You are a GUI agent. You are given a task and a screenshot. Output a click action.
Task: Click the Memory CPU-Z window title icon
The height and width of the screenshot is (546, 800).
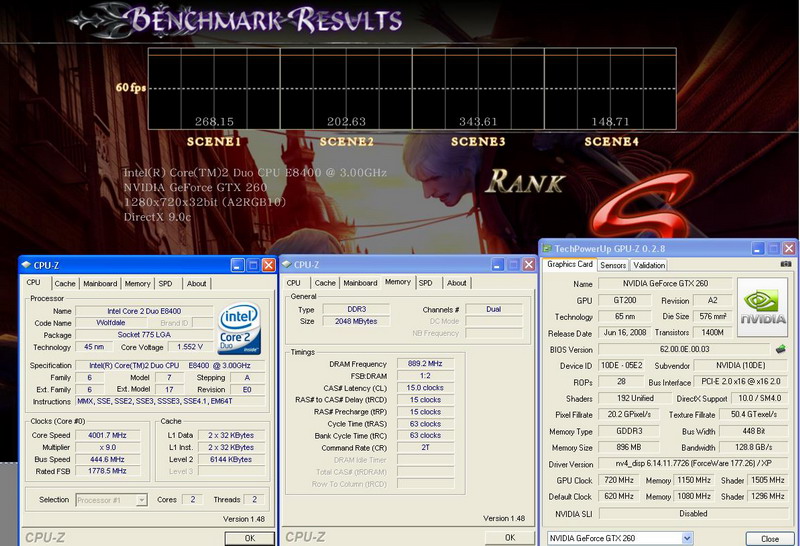[287, 264]
